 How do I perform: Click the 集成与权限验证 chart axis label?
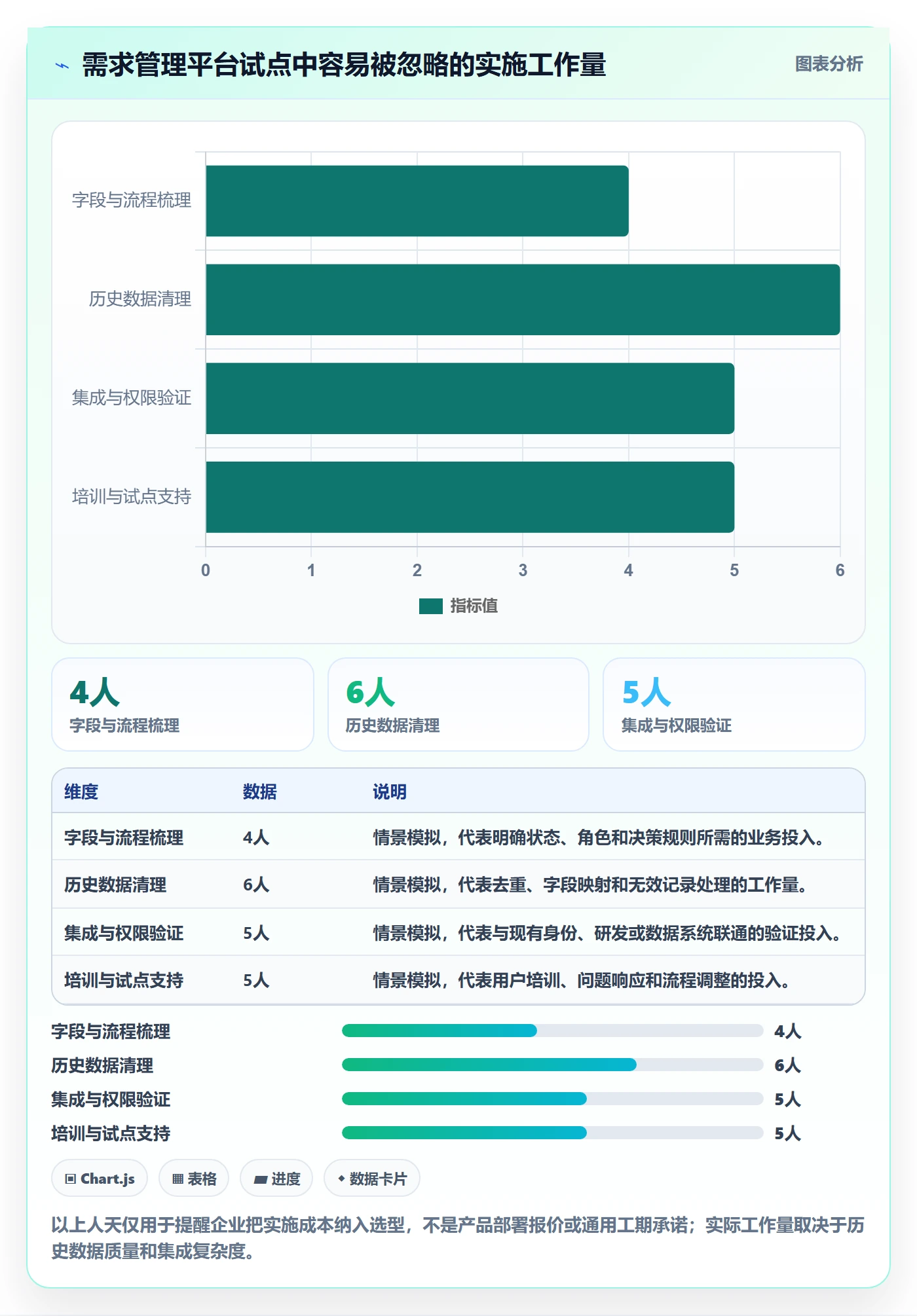[132, 398]
